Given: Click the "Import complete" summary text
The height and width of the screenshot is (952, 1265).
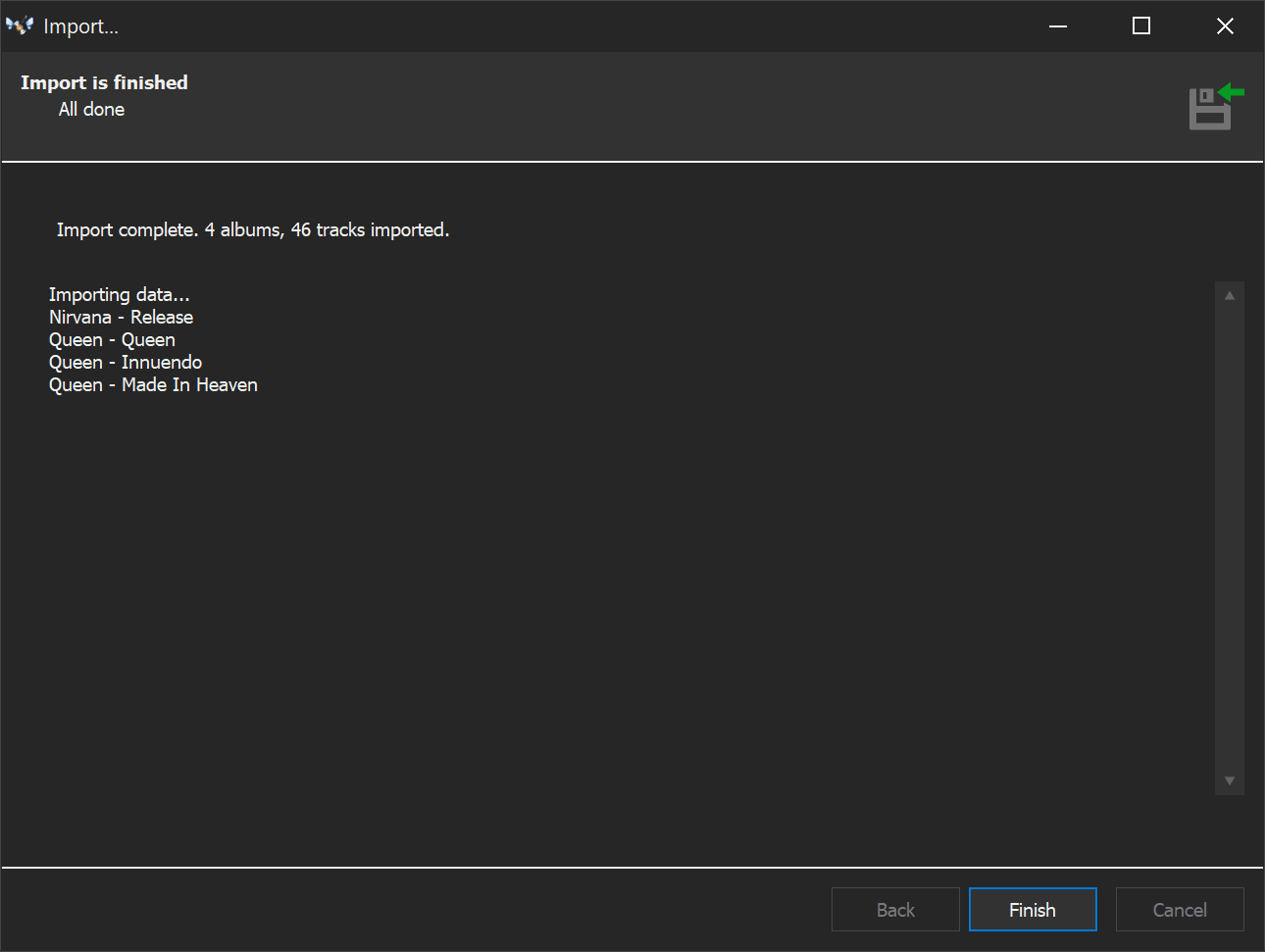Looking at the screenshot, I should point(252,230).
